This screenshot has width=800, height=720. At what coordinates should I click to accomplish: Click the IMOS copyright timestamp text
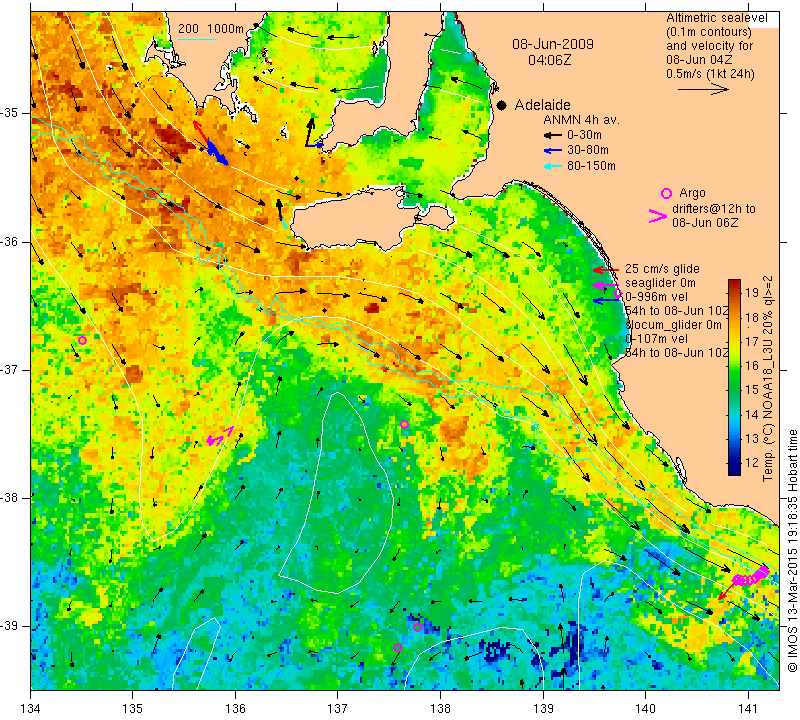point(792,550)
